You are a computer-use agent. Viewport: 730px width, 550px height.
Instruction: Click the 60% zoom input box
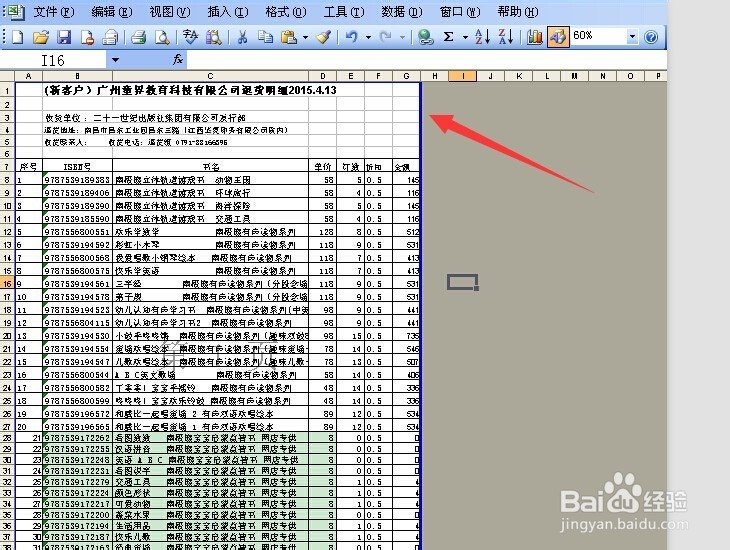tap(598, 36)
